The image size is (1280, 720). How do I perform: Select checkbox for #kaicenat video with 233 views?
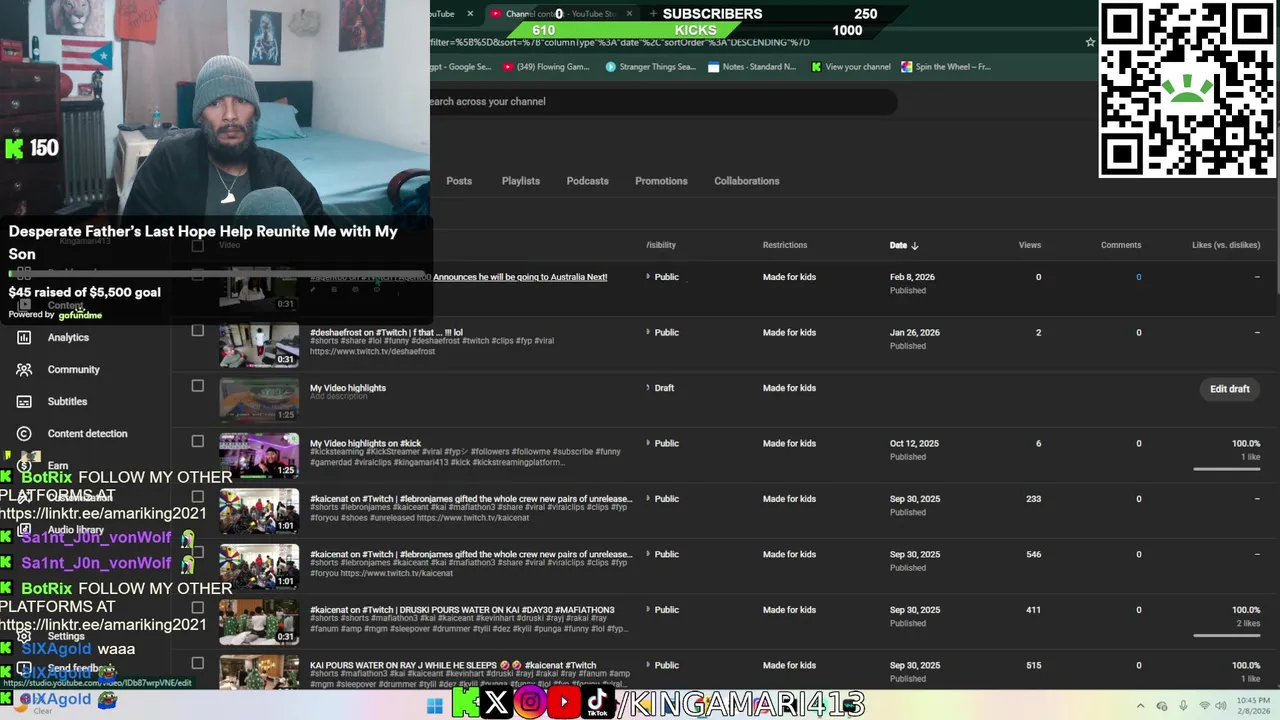pyautogui.click(x=198, y=497)
